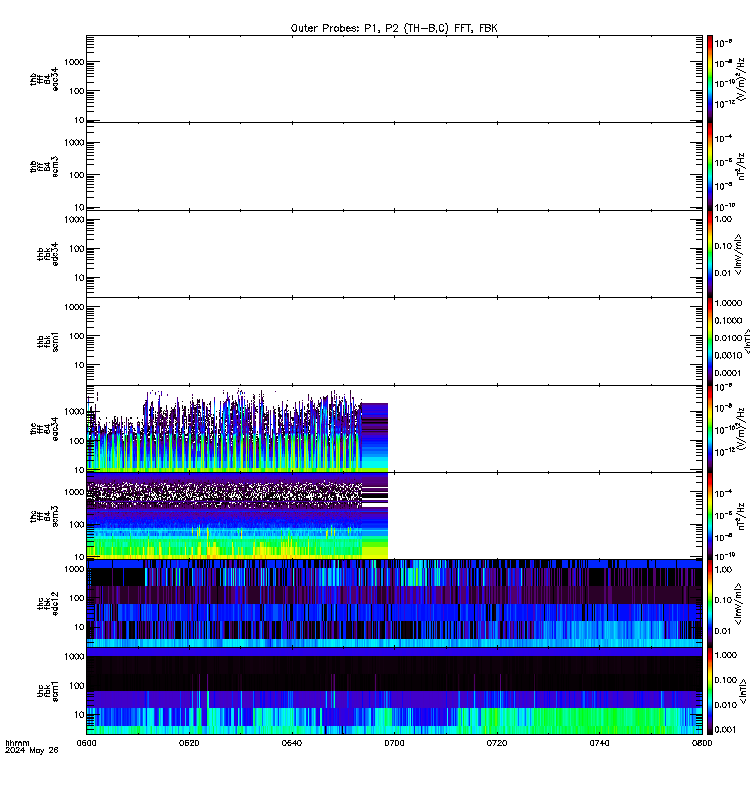Click the 0720 time axis label
The width and height of the screenshot is (750, 800).
tap(497, 743)
